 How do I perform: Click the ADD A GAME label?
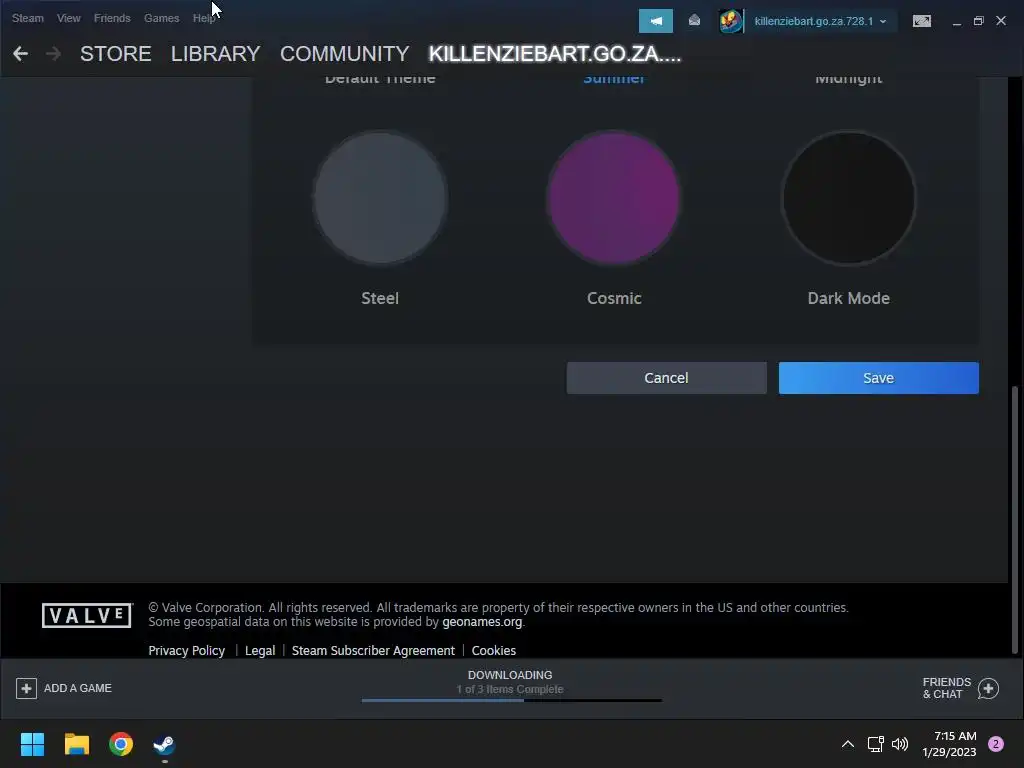[x=78, y=688]
